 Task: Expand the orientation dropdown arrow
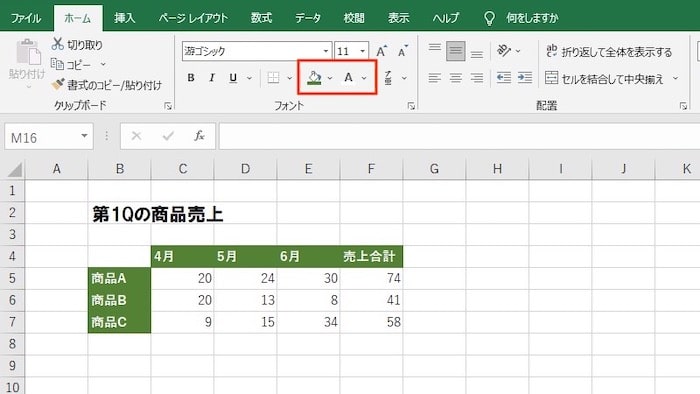518,51
